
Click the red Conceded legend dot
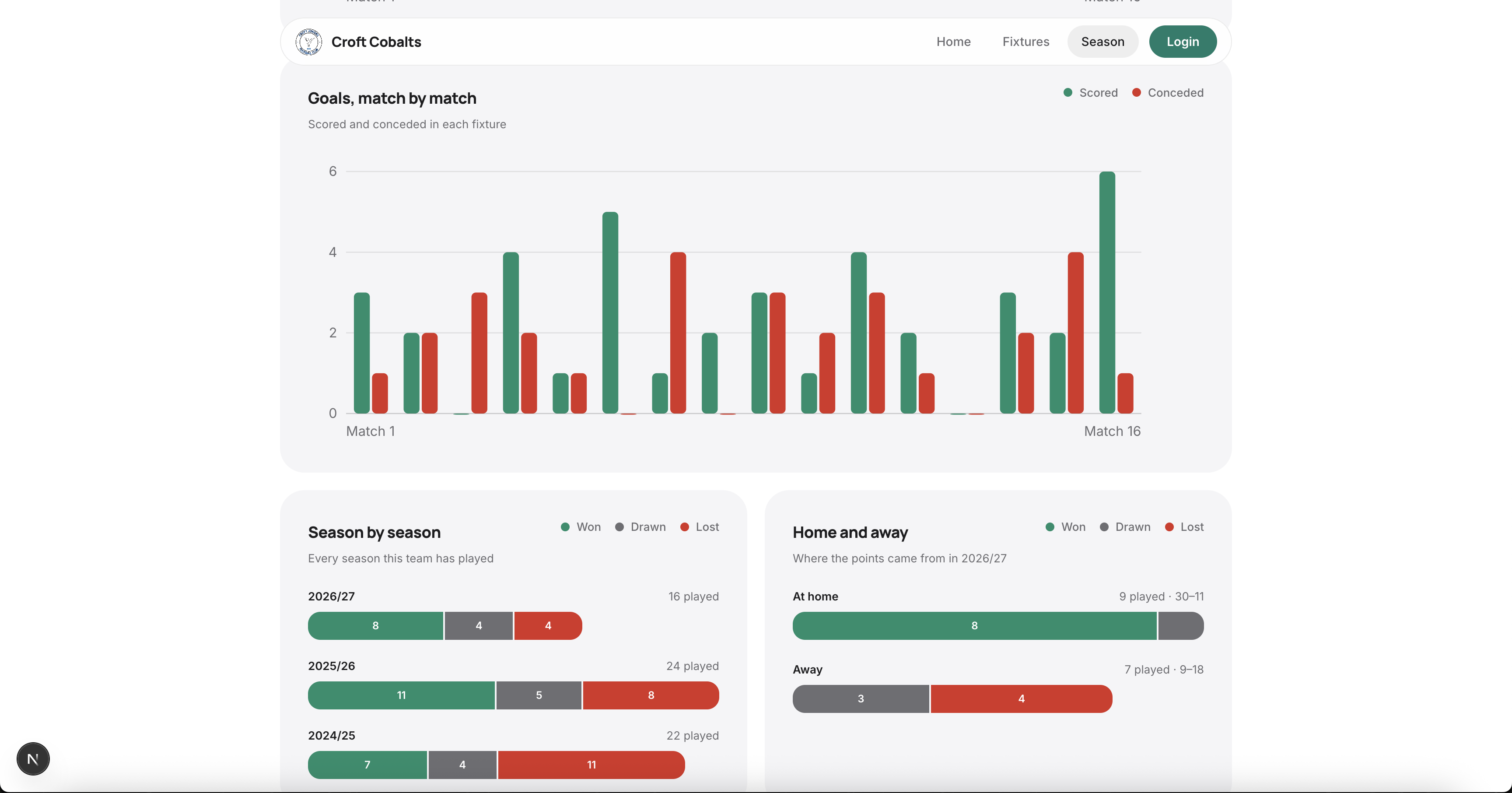(x=1136, y=93)
